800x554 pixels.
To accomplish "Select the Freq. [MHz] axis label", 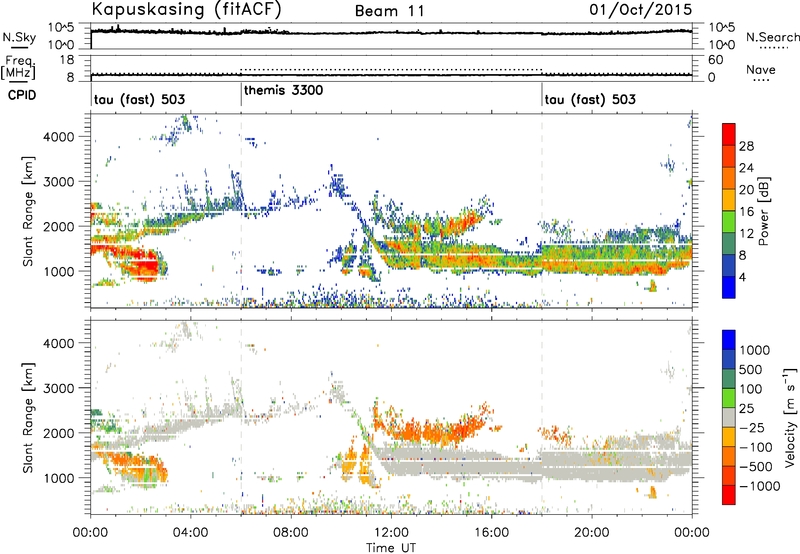I will pos(18,67).
